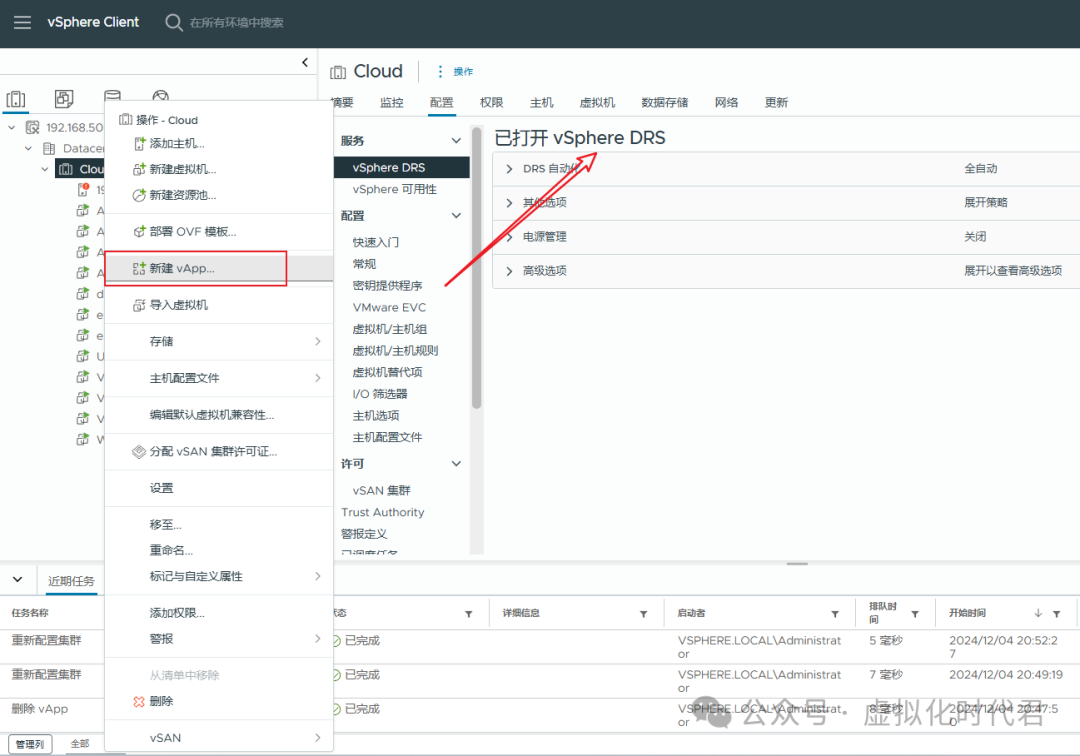The width and height of the screenshot is (1080, 756).
Task: Click the filter icon for 详细信息 column
Action: click(x=643, y=613)
